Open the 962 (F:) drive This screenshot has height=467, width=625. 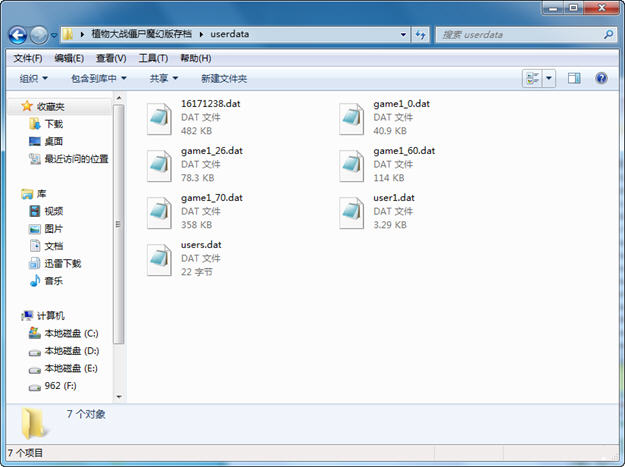pyautogui.click(x=60, y=386)
